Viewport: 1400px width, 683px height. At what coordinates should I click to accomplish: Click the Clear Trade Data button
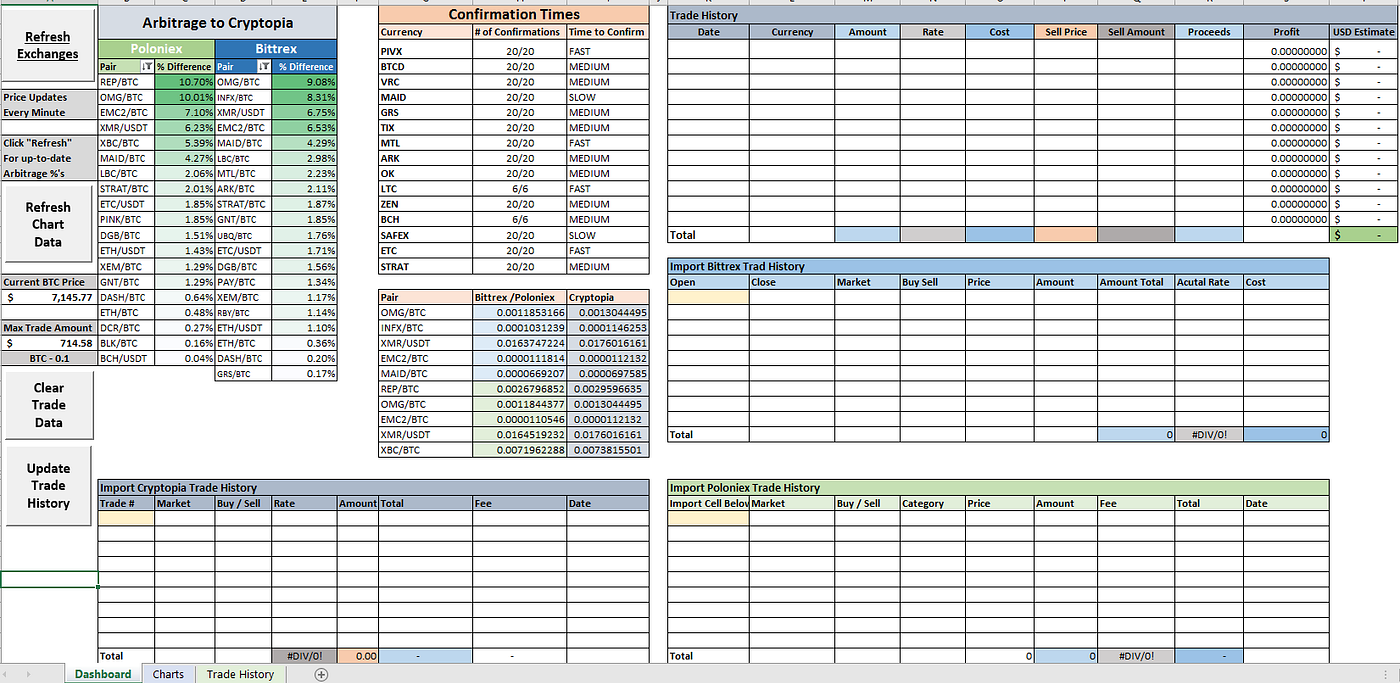pyautogui.click(x=48, y=405)
